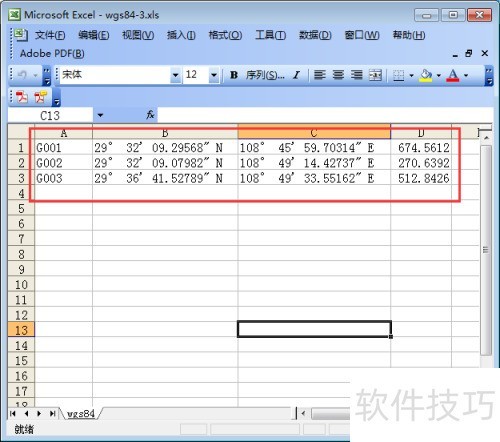The image size is (500, 442).
Task: Open the 数据(D) menu
Action: (x=315, y=35)
